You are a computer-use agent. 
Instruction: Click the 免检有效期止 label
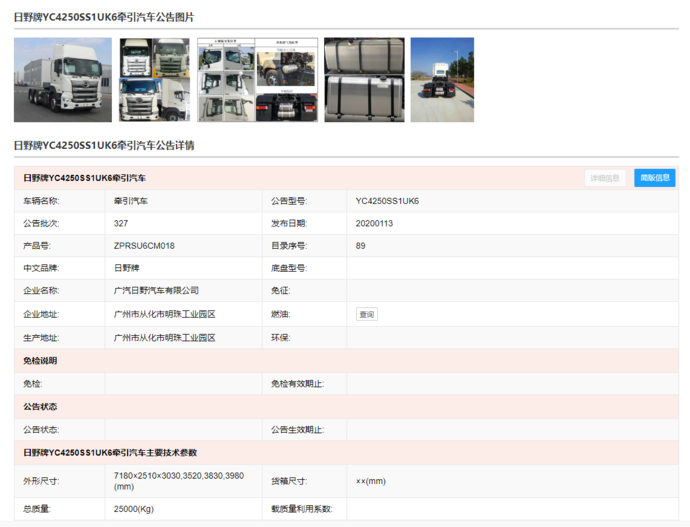[297, 384]
